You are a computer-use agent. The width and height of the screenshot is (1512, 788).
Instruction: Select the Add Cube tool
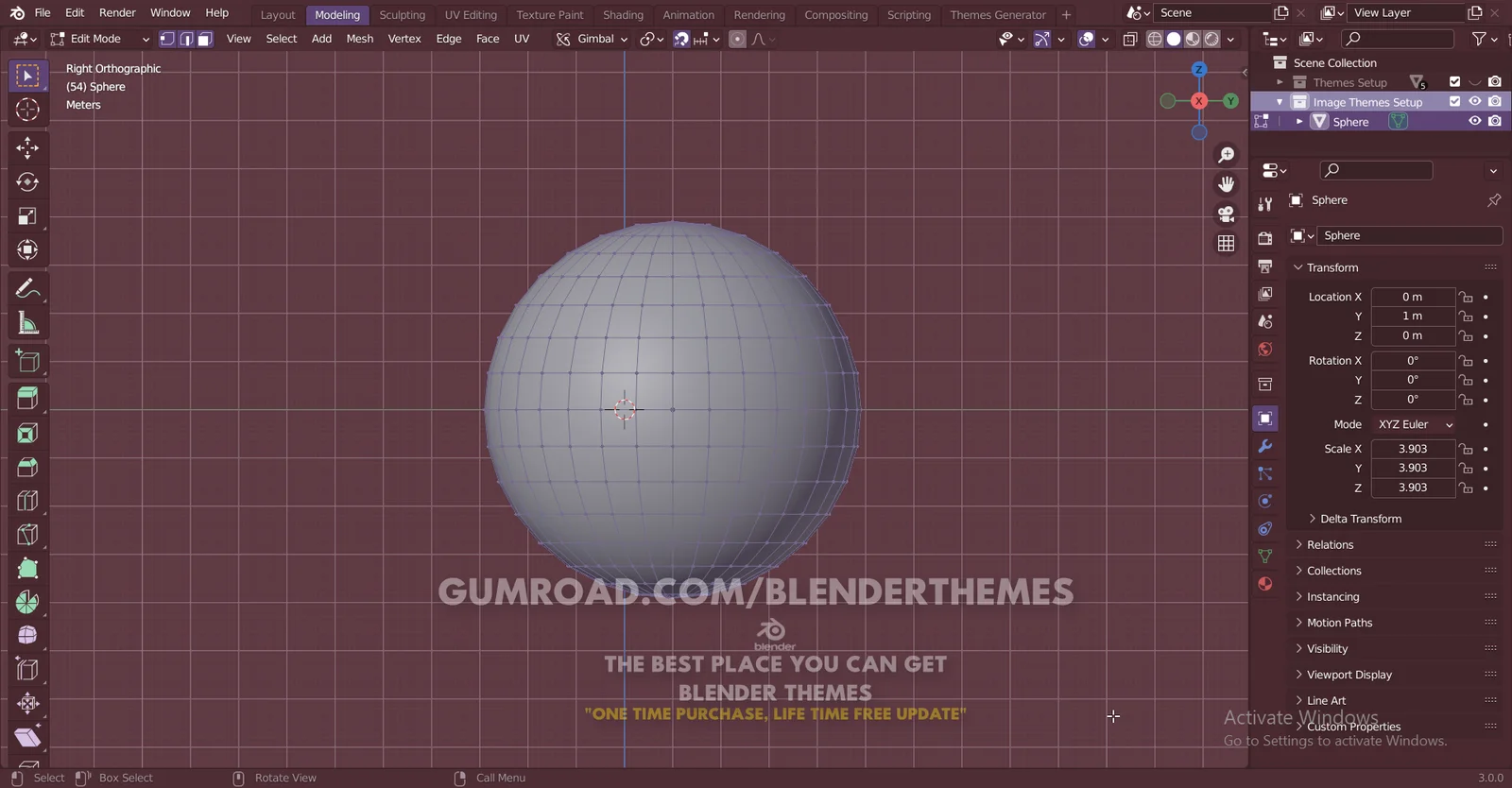pyautogui.click(x=27, y=361)
